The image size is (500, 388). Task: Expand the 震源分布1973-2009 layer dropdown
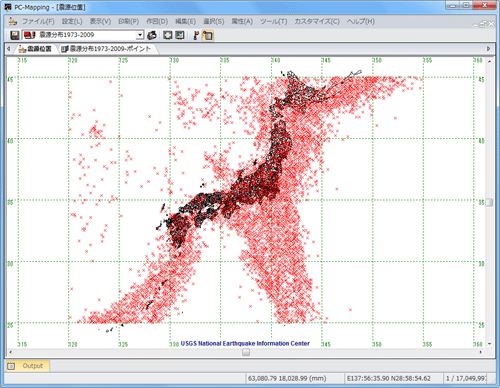(x=140, y=35)
